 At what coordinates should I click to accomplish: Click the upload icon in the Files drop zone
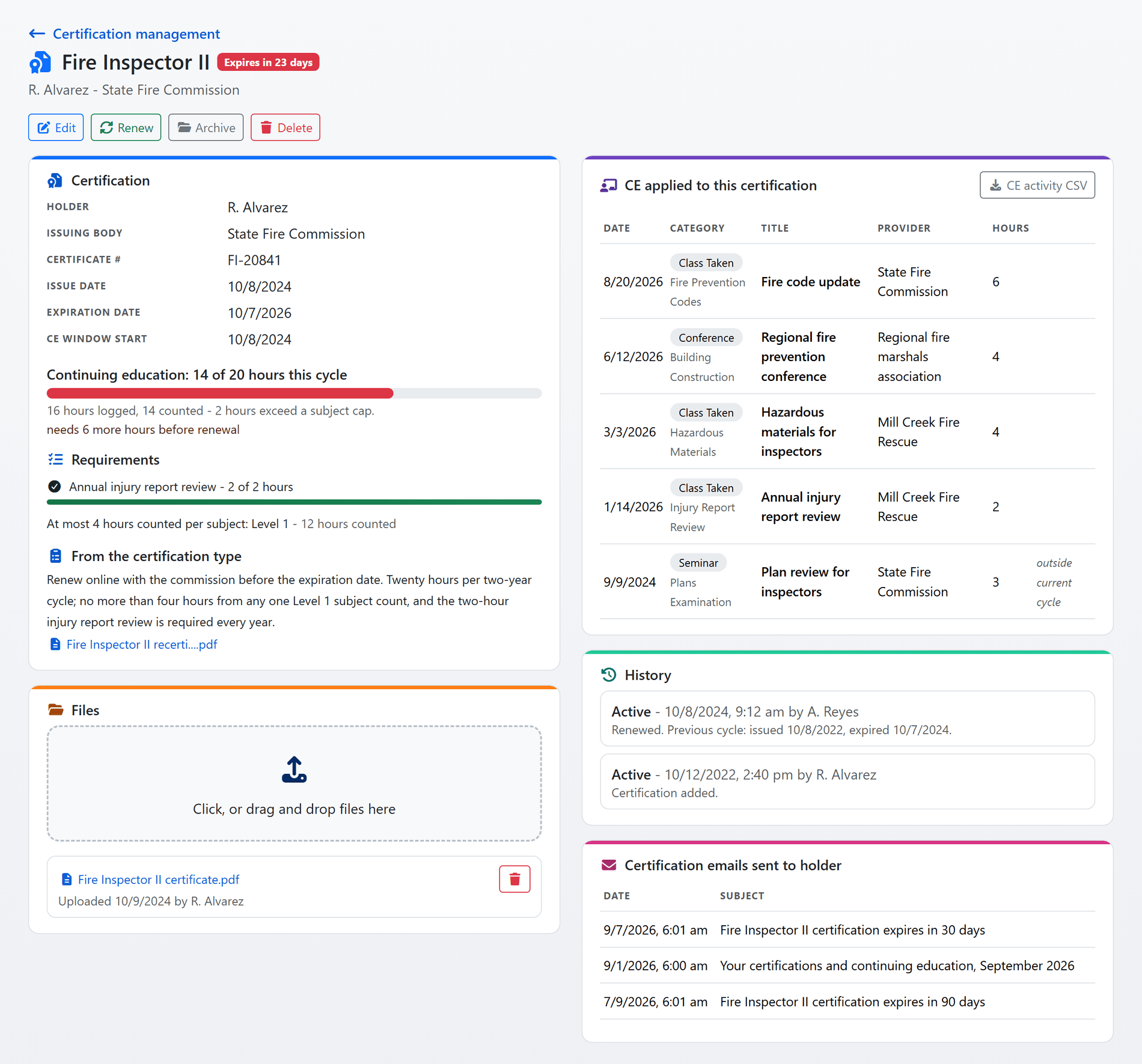(x=294, y=770)
